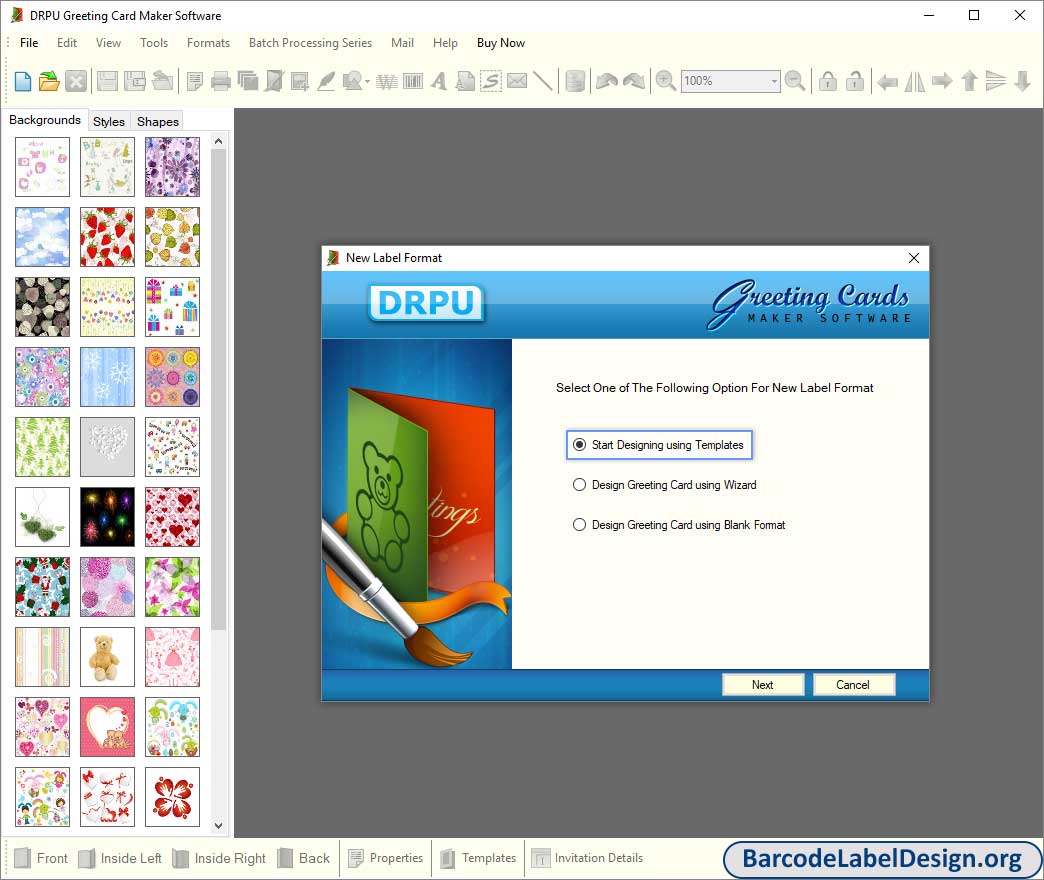Click the signature S icon
This screenshot has height=880, width=1044.
[491, 81]
